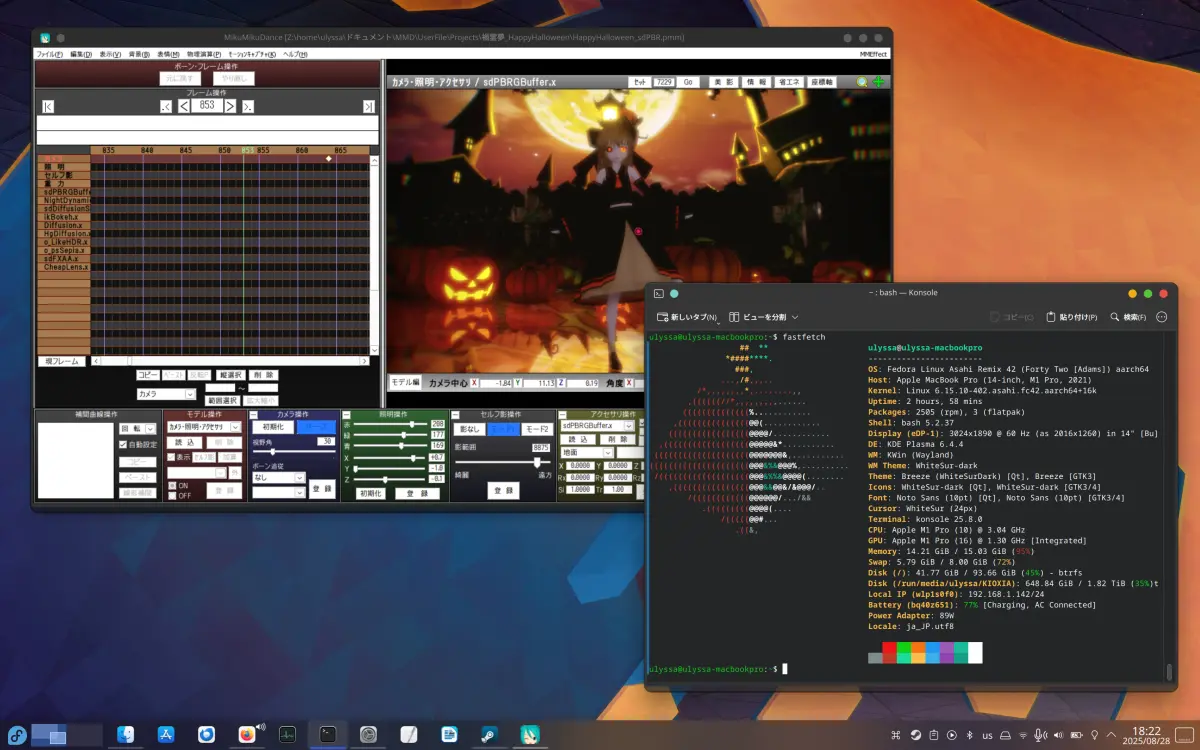Expand the sdPBRGBuffer.x accessory dropdown
This screenshot has height=750, width=1200.
(598, 425)
